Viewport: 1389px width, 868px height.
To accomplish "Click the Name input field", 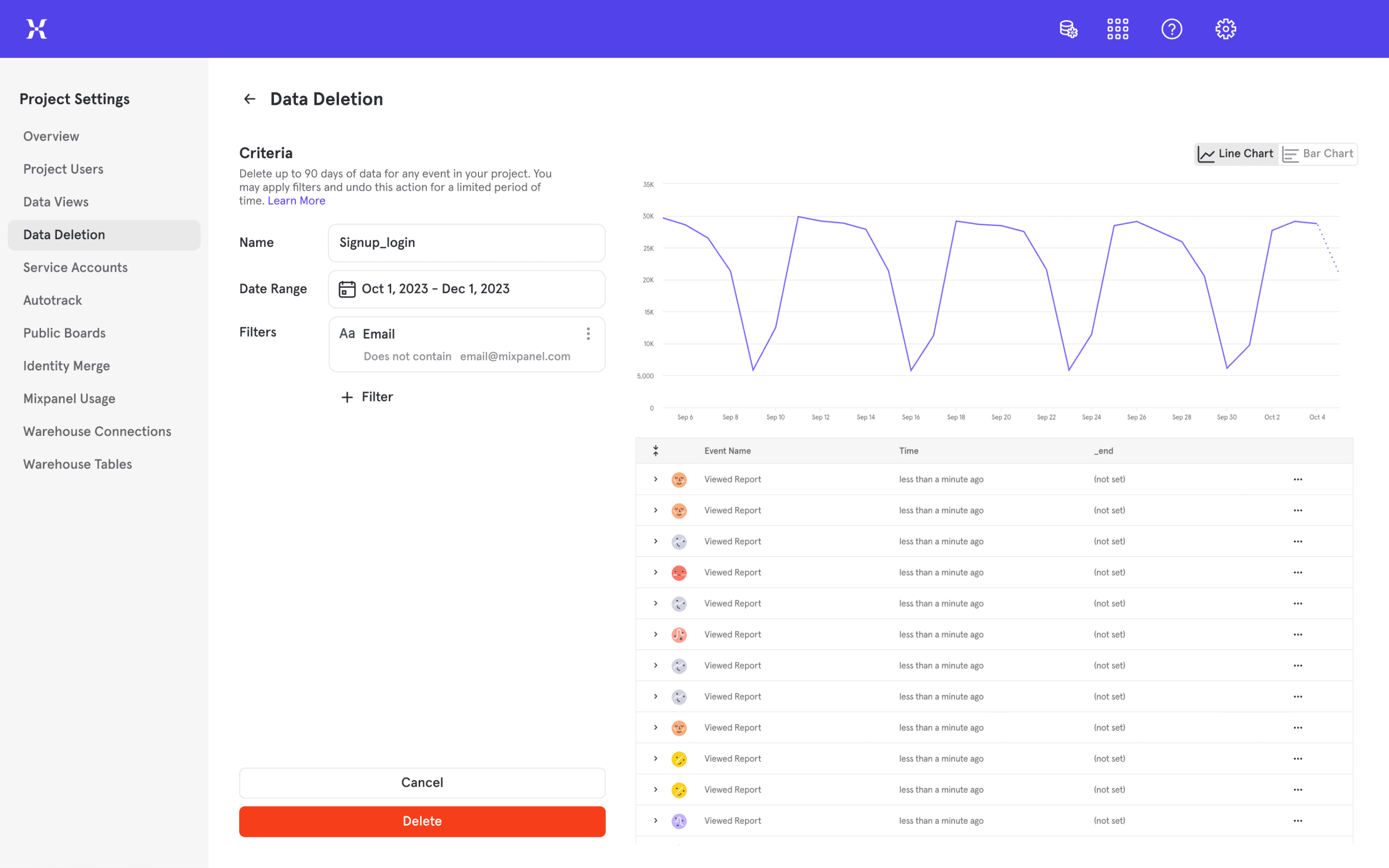I will pos(466,243).
